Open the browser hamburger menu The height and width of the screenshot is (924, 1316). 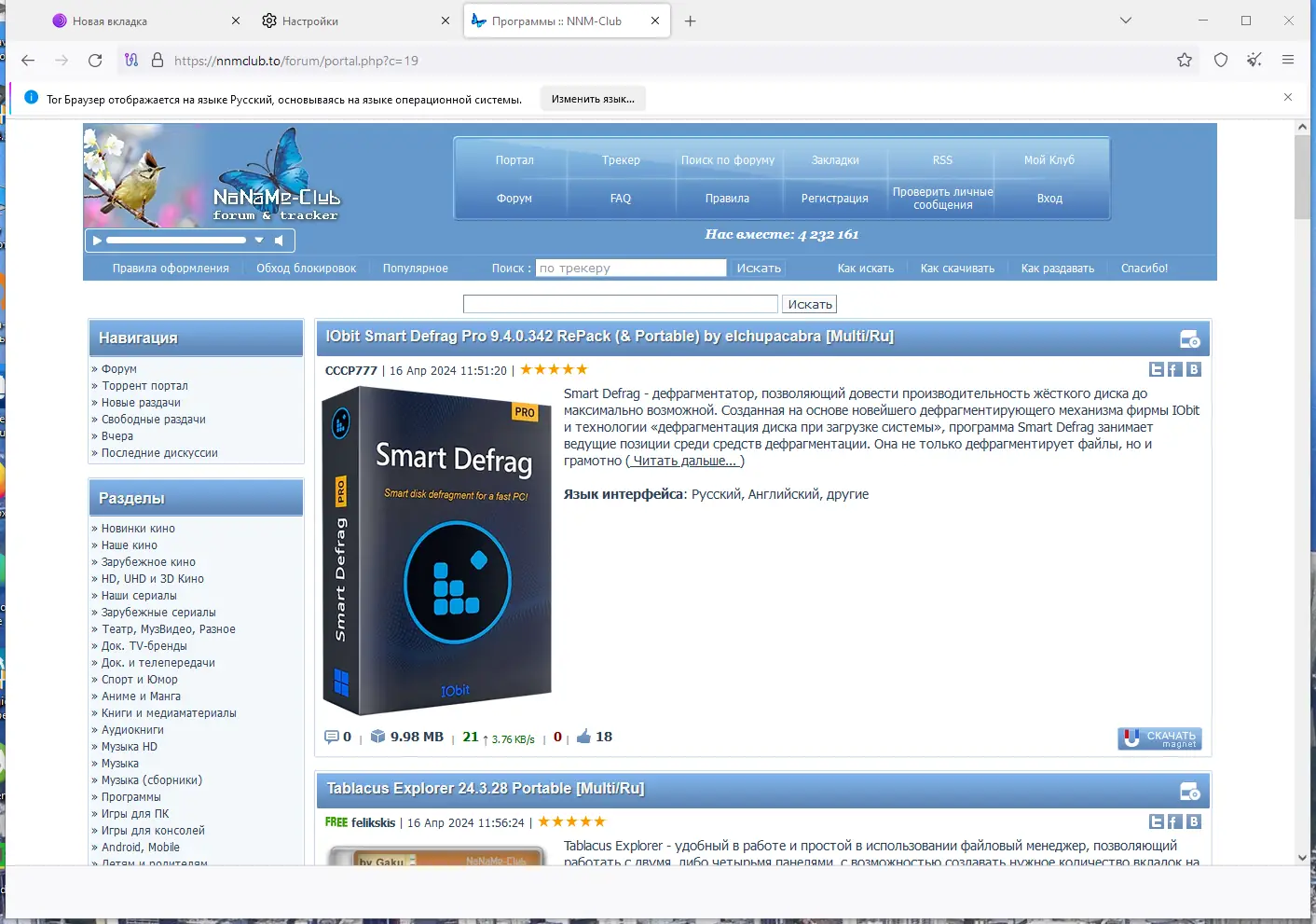tap(1288, 61)
